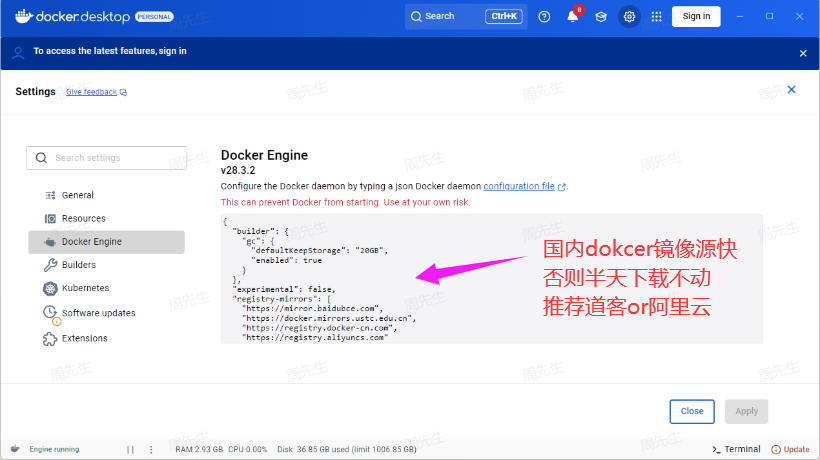
Task: Select the General settings section
Action: pyautogui.click(x=107, y=195)
